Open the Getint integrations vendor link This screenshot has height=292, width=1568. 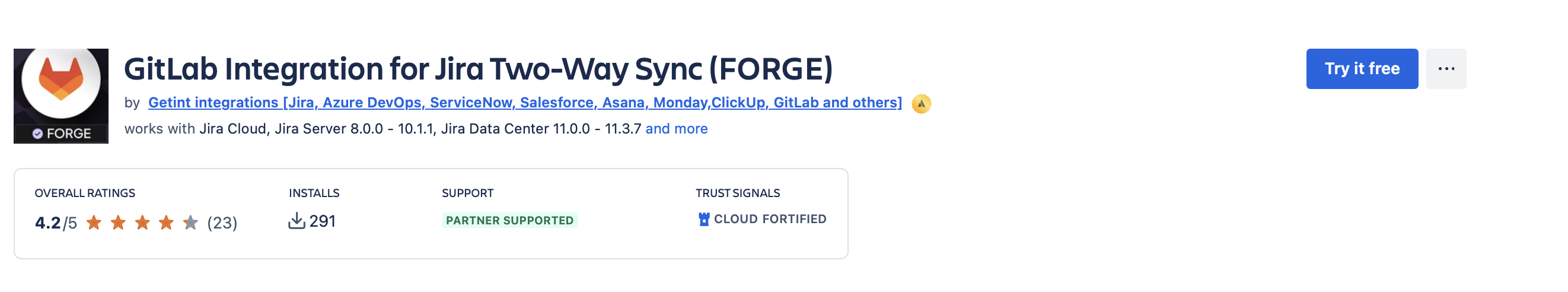[525, 103]
